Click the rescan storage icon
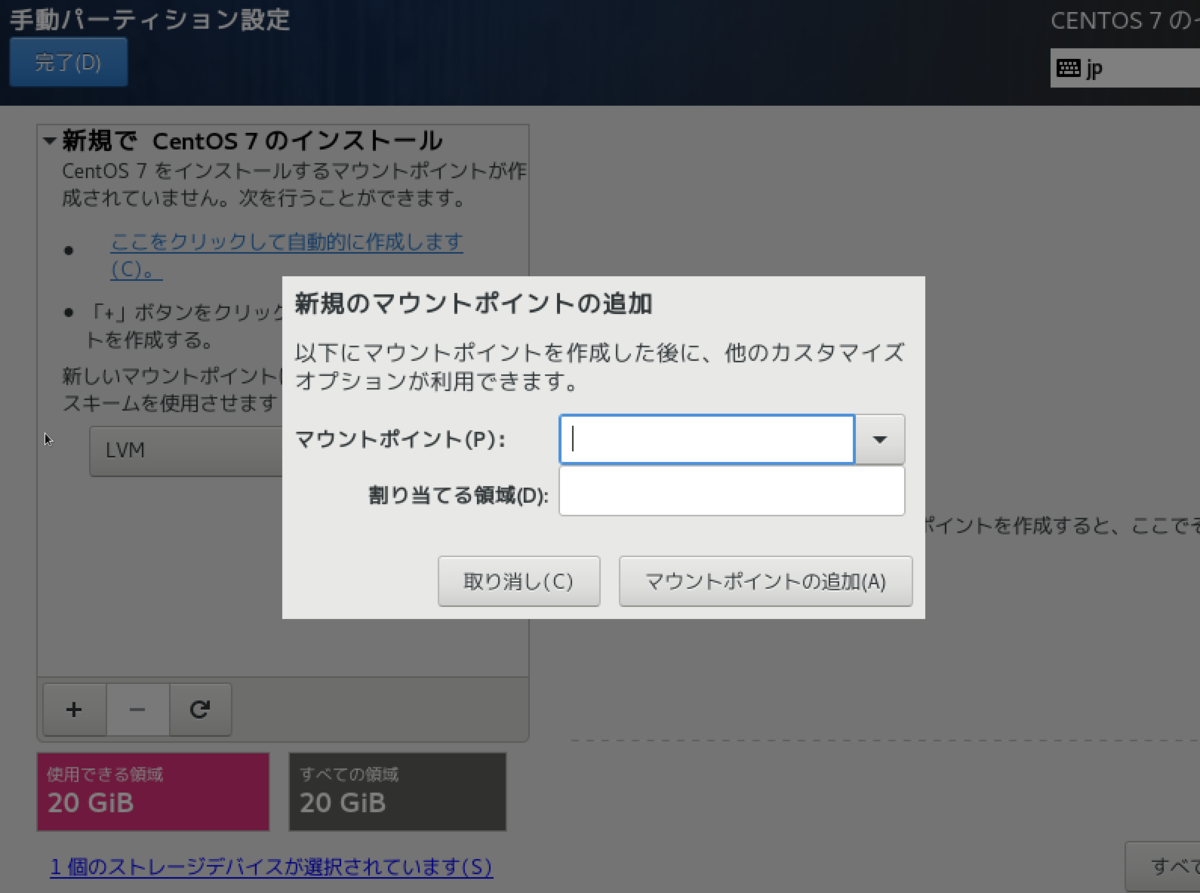This screenshot has width=1200, height=893. tap(200, 709)
